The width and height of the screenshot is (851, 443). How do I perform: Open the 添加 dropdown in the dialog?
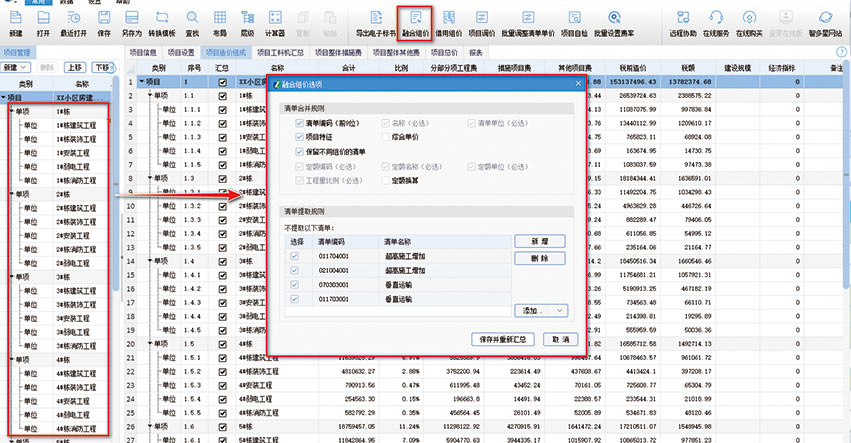pyautogui.click(x=541, y=310)
